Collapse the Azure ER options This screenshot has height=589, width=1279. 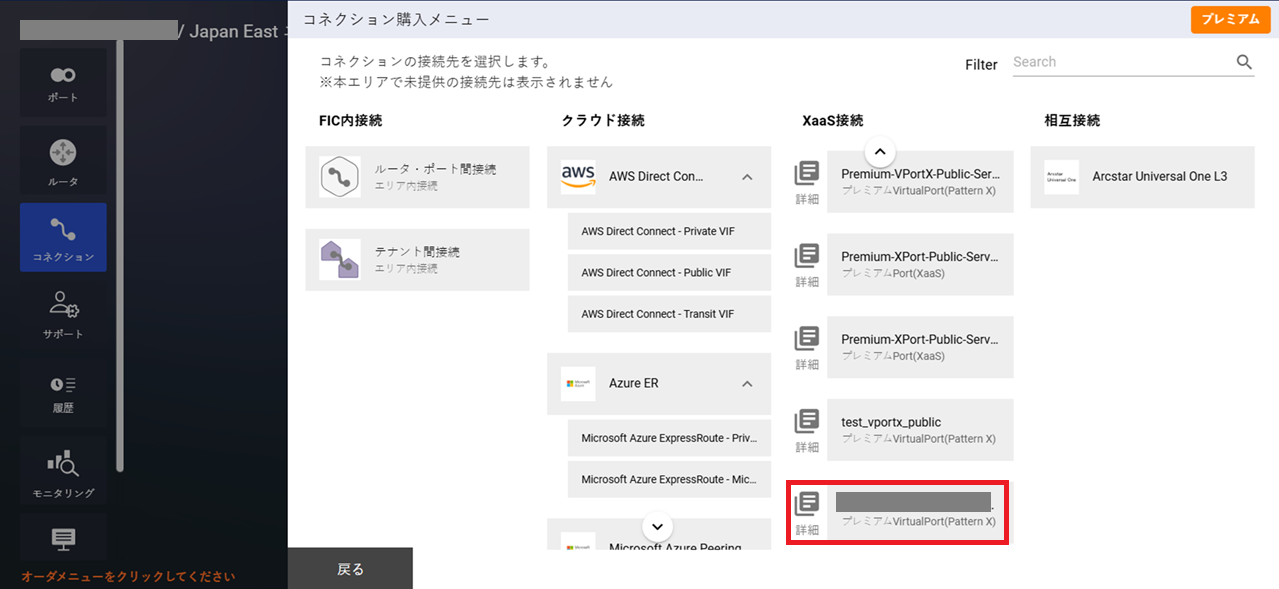746,383
